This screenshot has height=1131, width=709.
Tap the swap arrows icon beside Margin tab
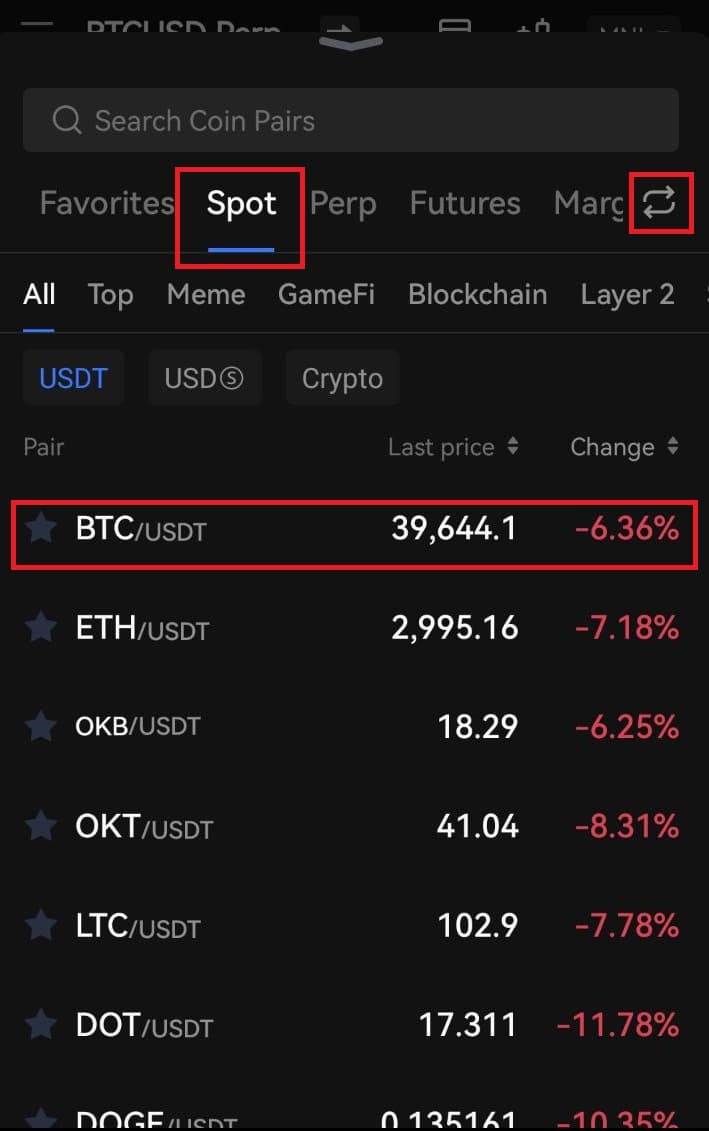[x=659, y=203]
